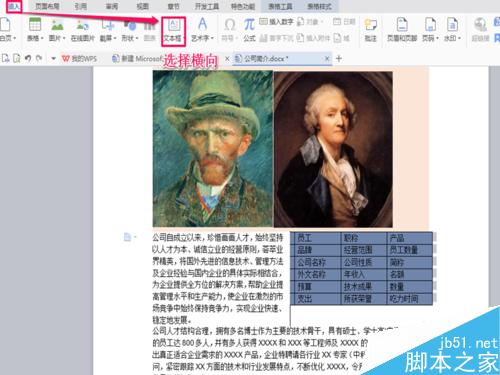Click the redo arrow in quick access bar
This screenshot has height=375, width=500.
pyautogui.click(x=39, y=58)
